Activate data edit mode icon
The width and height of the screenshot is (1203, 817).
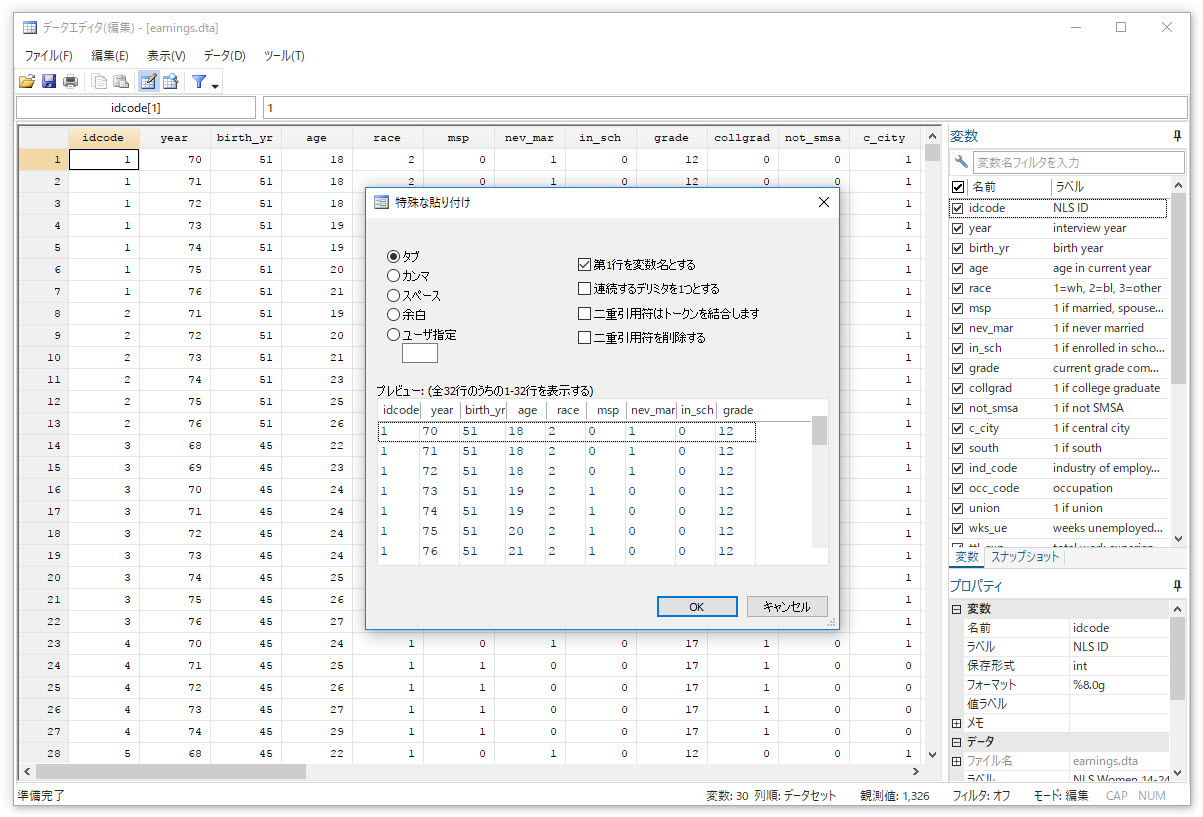(x=148, y=81)
